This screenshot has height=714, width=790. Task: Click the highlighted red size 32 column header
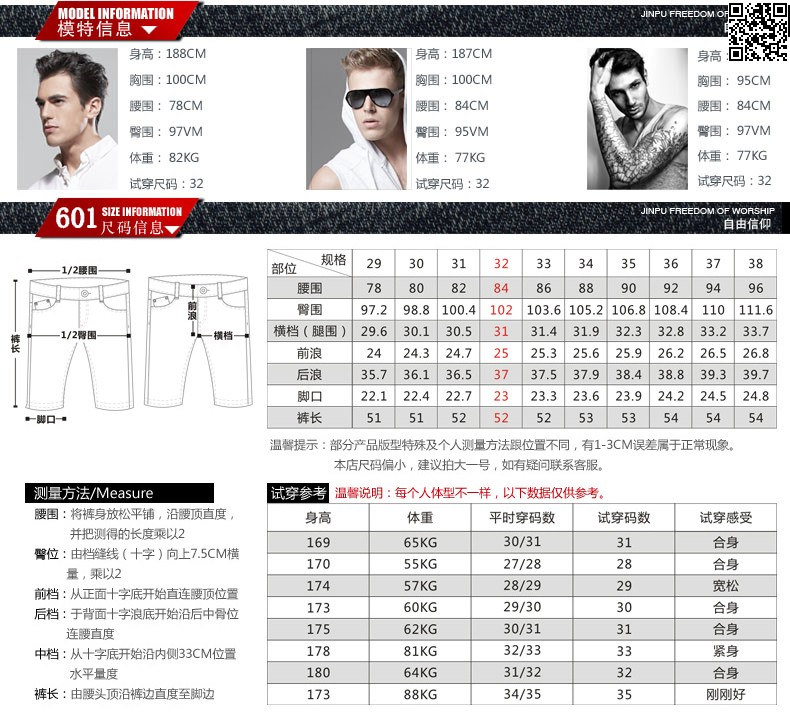[x=501, y=264]
